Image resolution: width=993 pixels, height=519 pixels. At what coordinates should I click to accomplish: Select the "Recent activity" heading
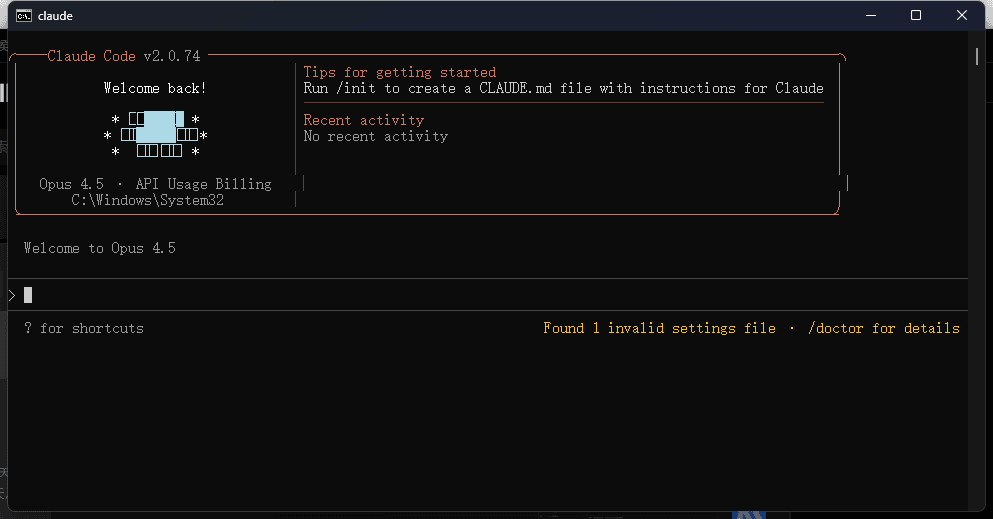[363, 120]
